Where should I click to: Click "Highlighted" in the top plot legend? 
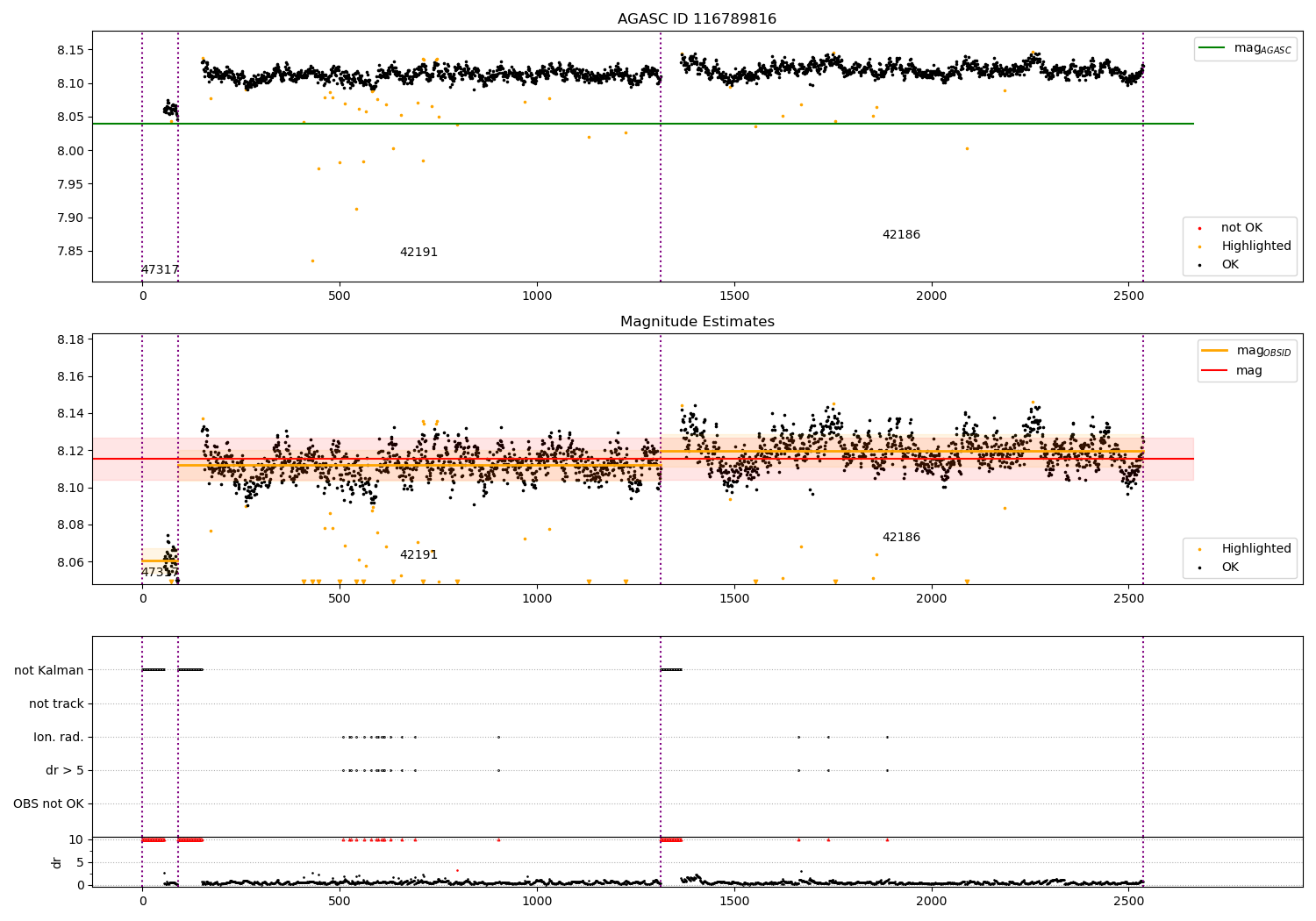1256,246
